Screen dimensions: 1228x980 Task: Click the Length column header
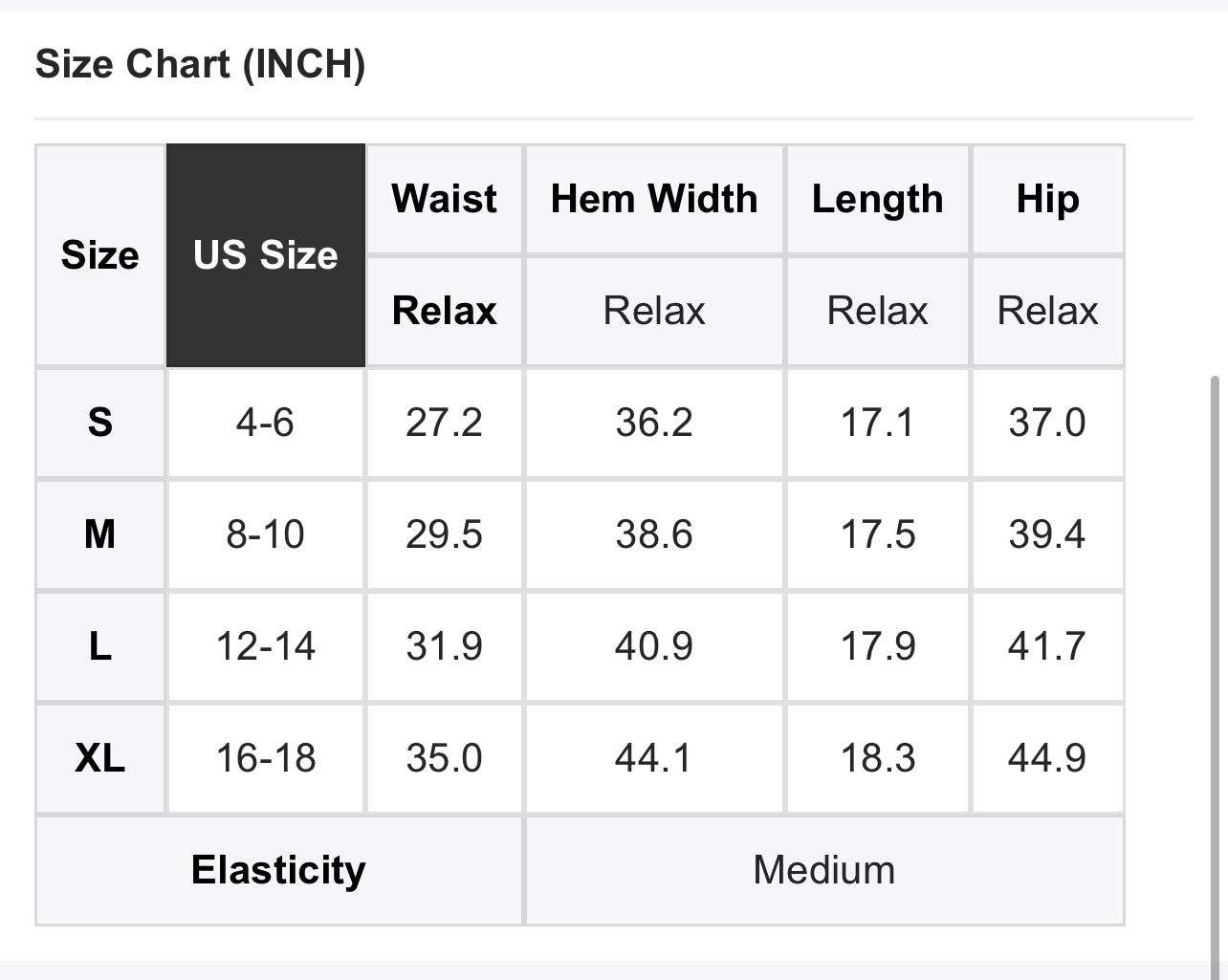(877, 199)
